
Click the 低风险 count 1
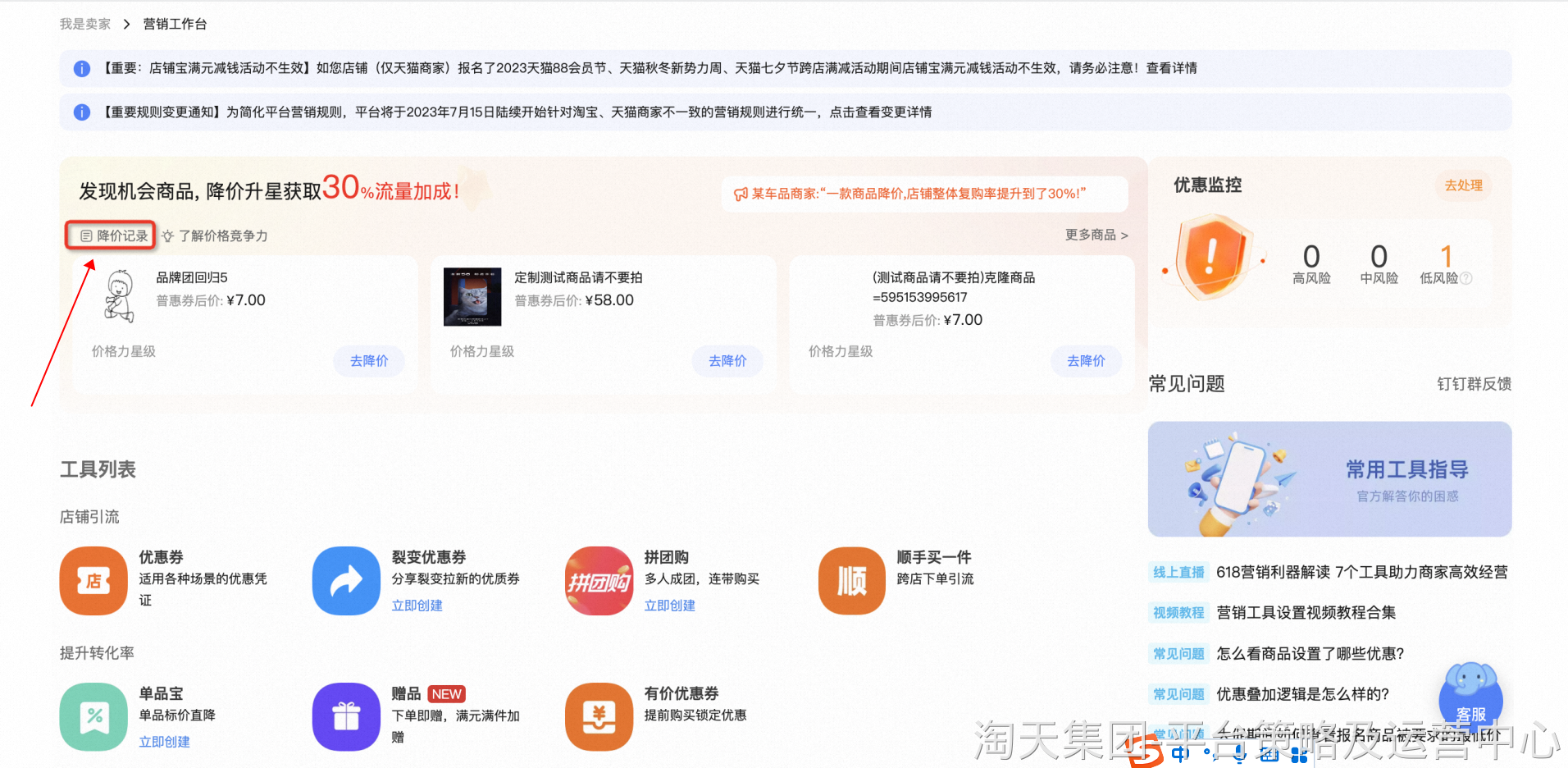click(1446, 256)
